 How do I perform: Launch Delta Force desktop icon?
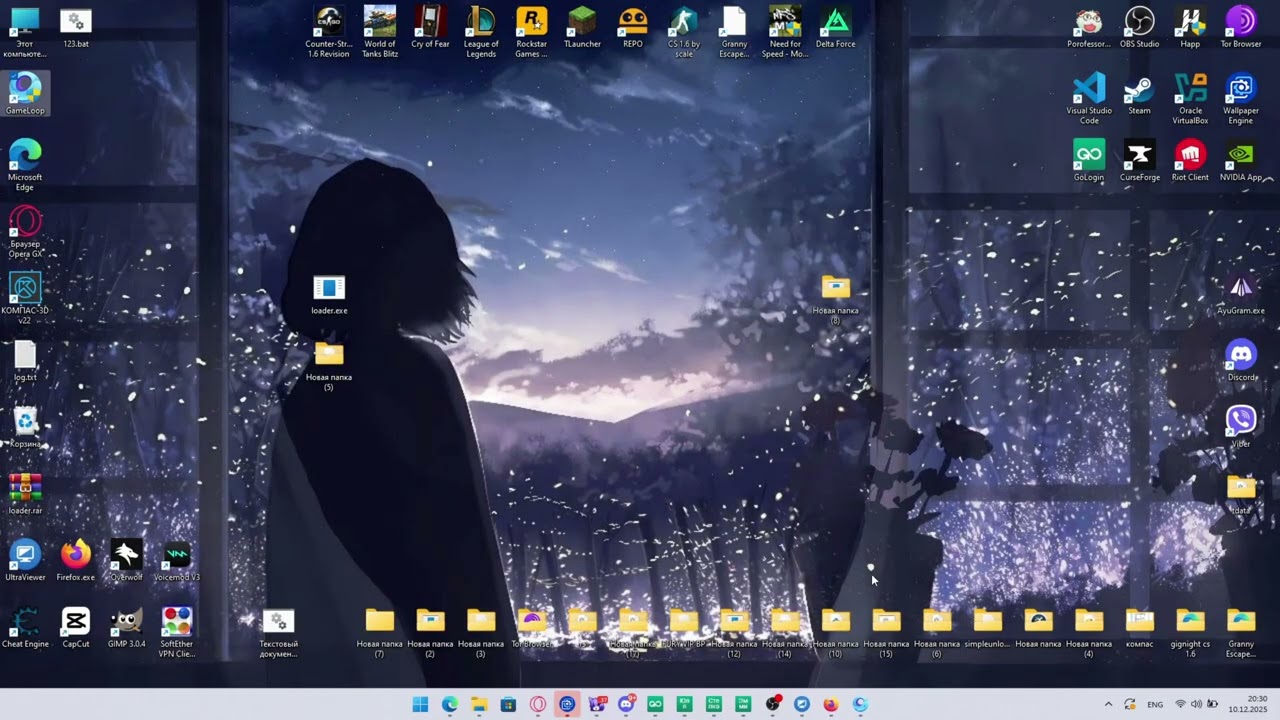point(835,28)
